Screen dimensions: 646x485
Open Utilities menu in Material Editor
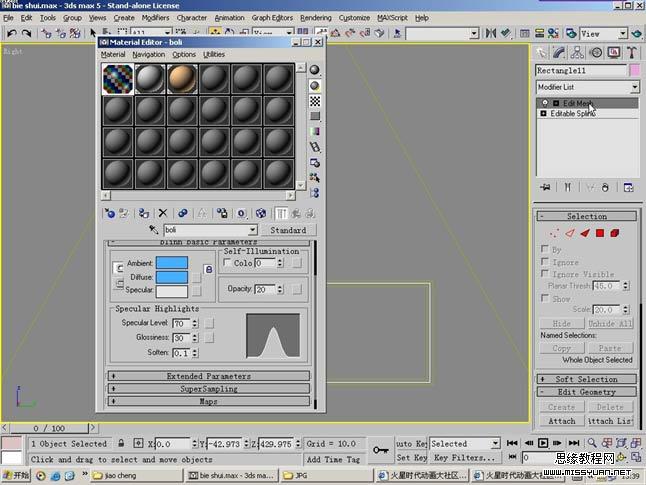(214, 54)
